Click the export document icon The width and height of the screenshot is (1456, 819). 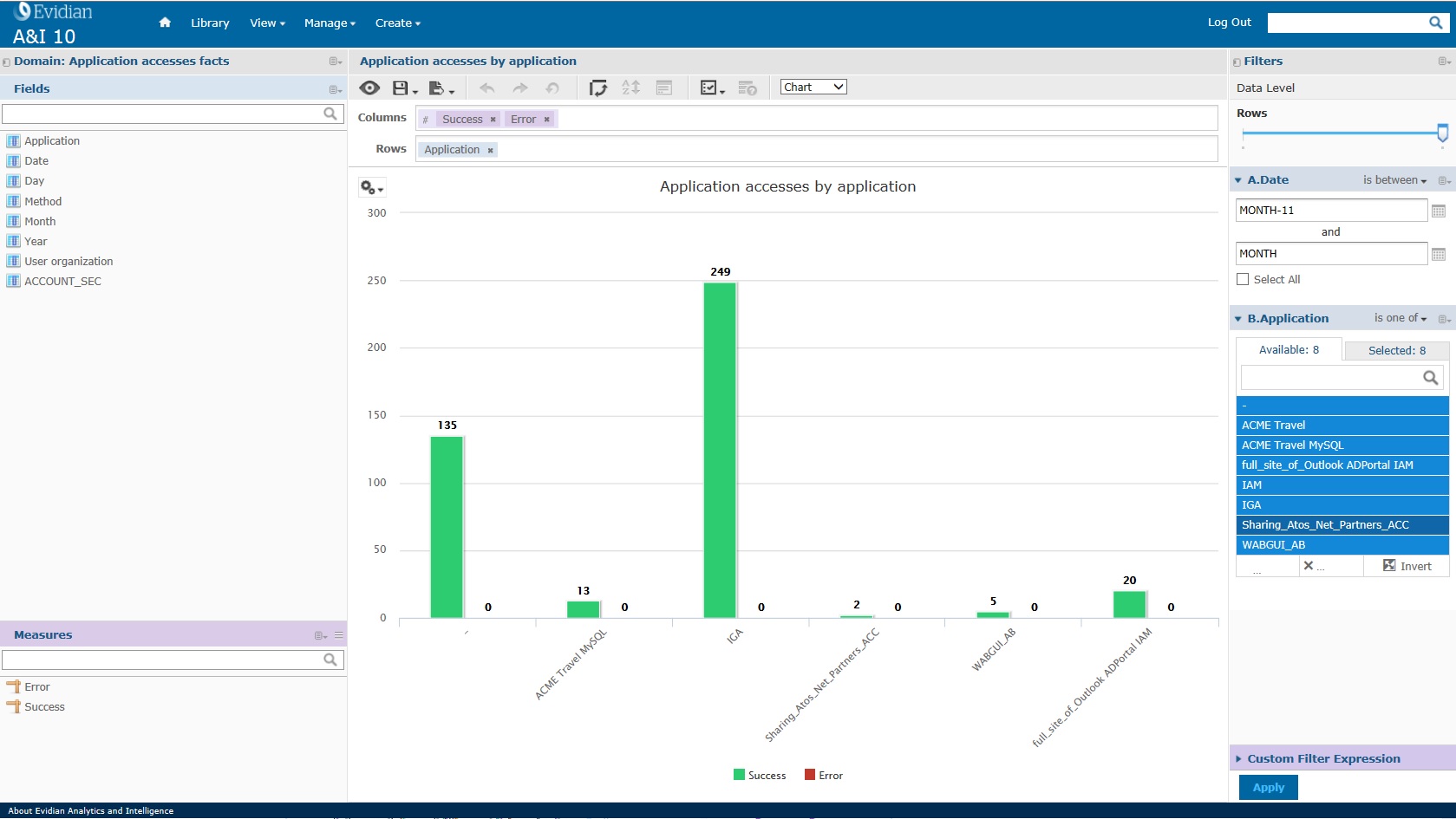coord(437,88)
